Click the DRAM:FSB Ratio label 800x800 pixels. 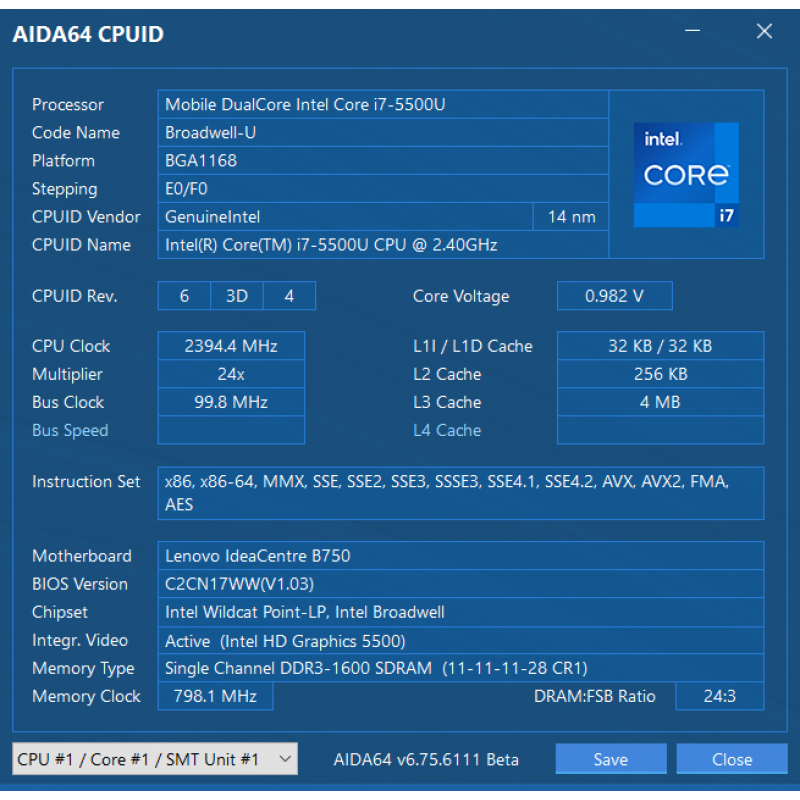coord(594,696)
